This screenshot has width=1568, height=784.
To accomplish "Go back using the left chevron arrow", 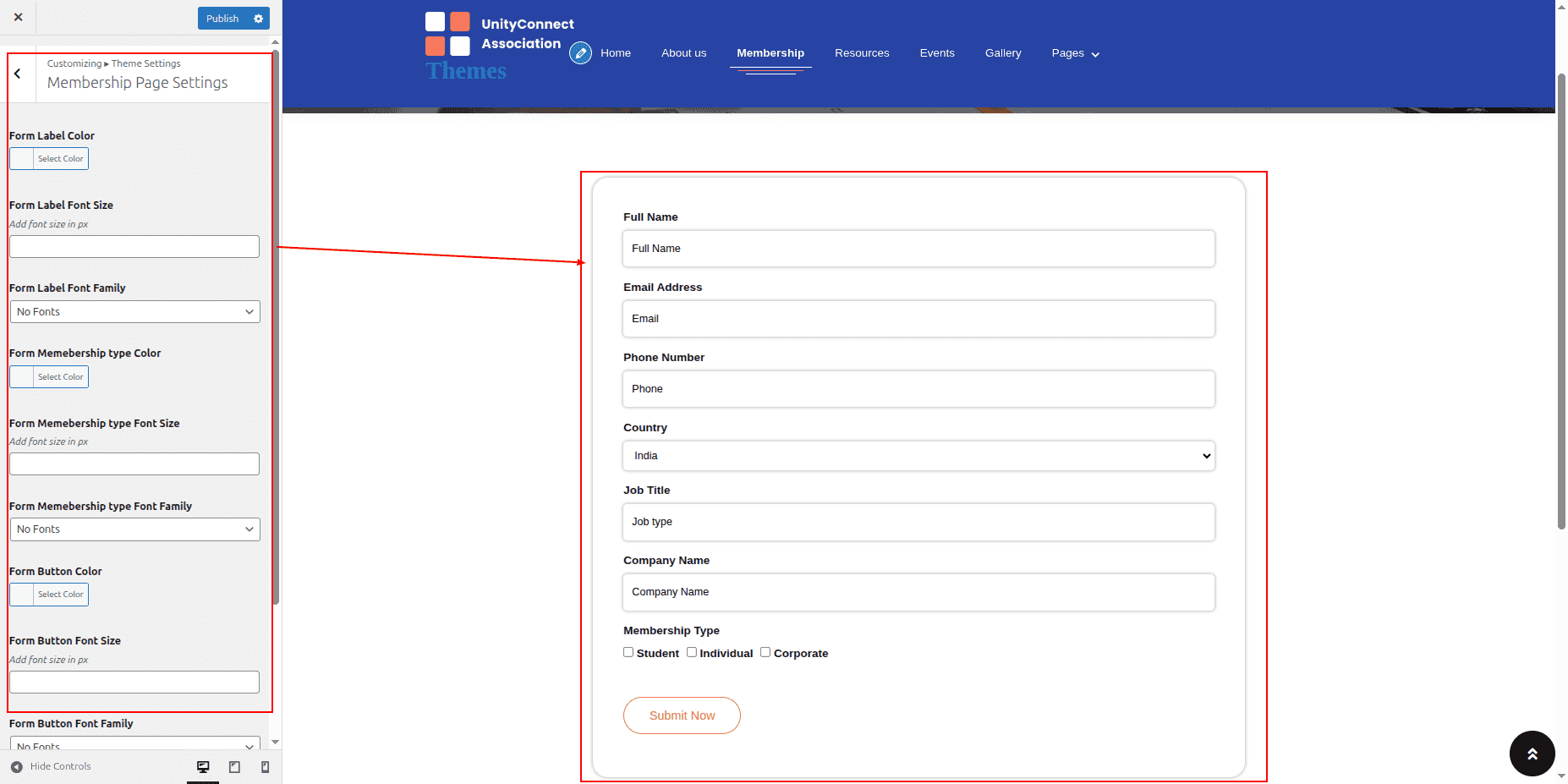I will [x=18, y=74].
